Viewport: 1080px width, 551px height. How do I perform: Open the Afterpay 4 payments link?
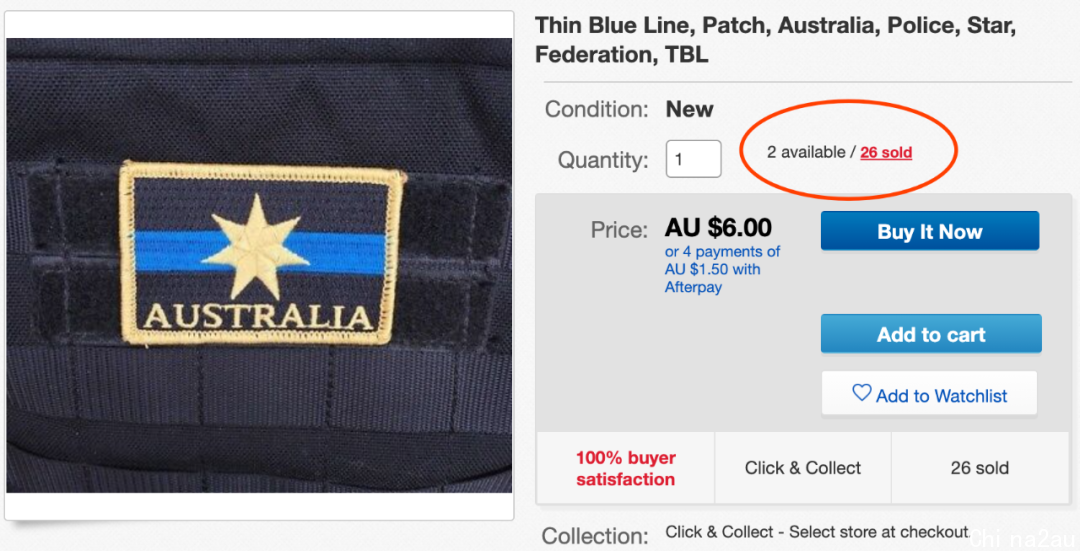(x=723, y=269)
